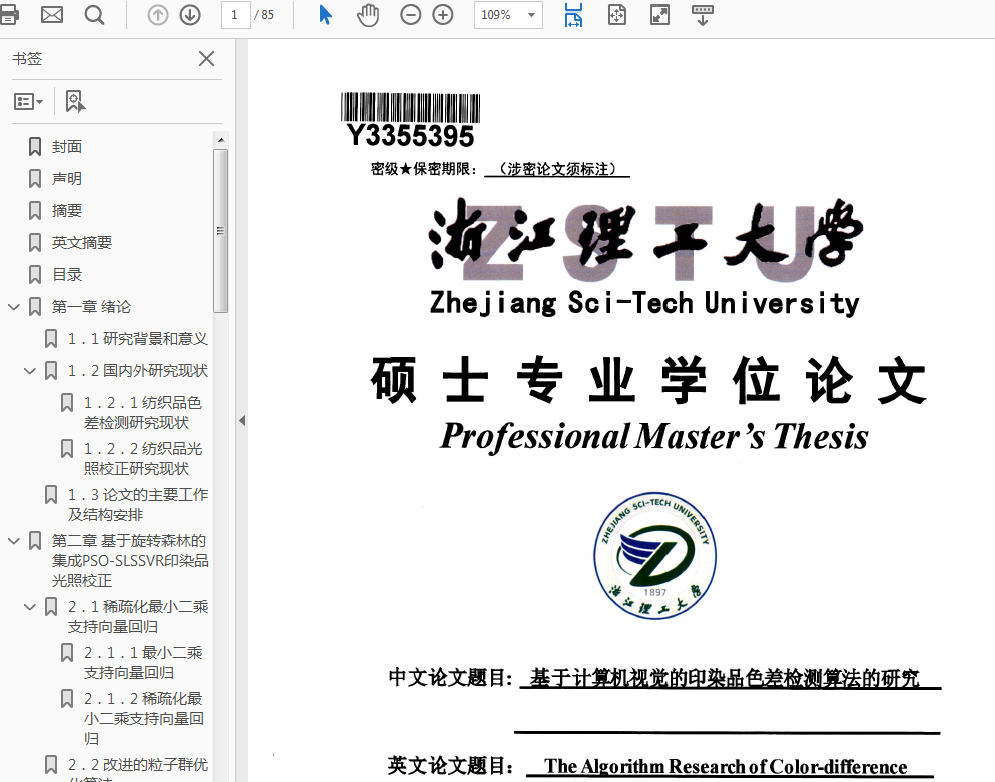Screen dimensions: 995x782
Task: Click the bookmark icon beside 1.1 研究背景和意义
Action: [x=51, y=338]
